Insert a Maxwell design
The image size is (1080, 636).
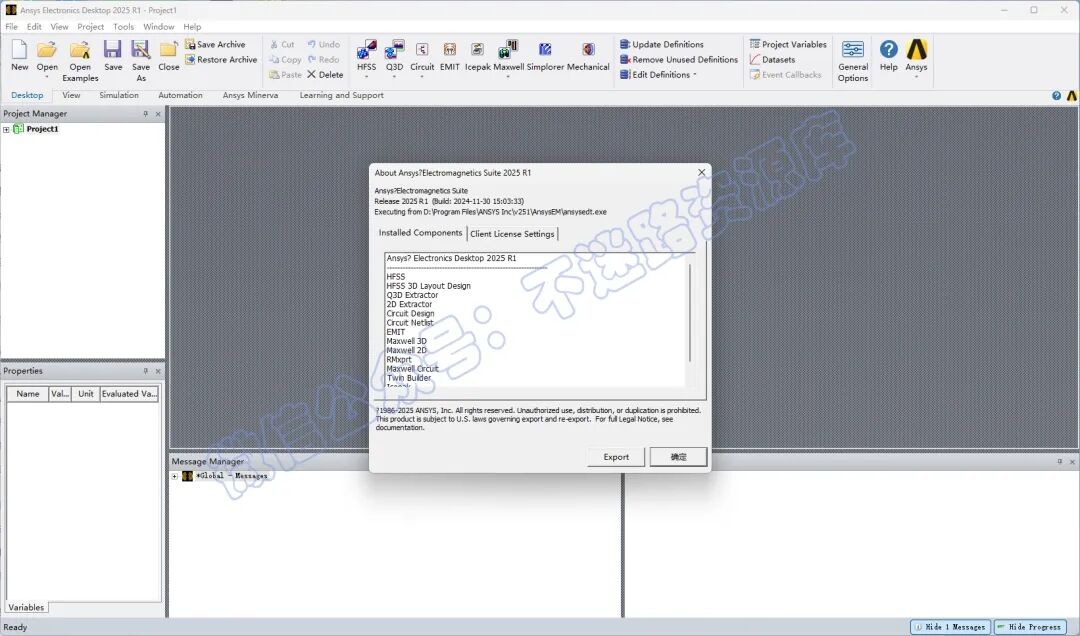pos(508,54)
